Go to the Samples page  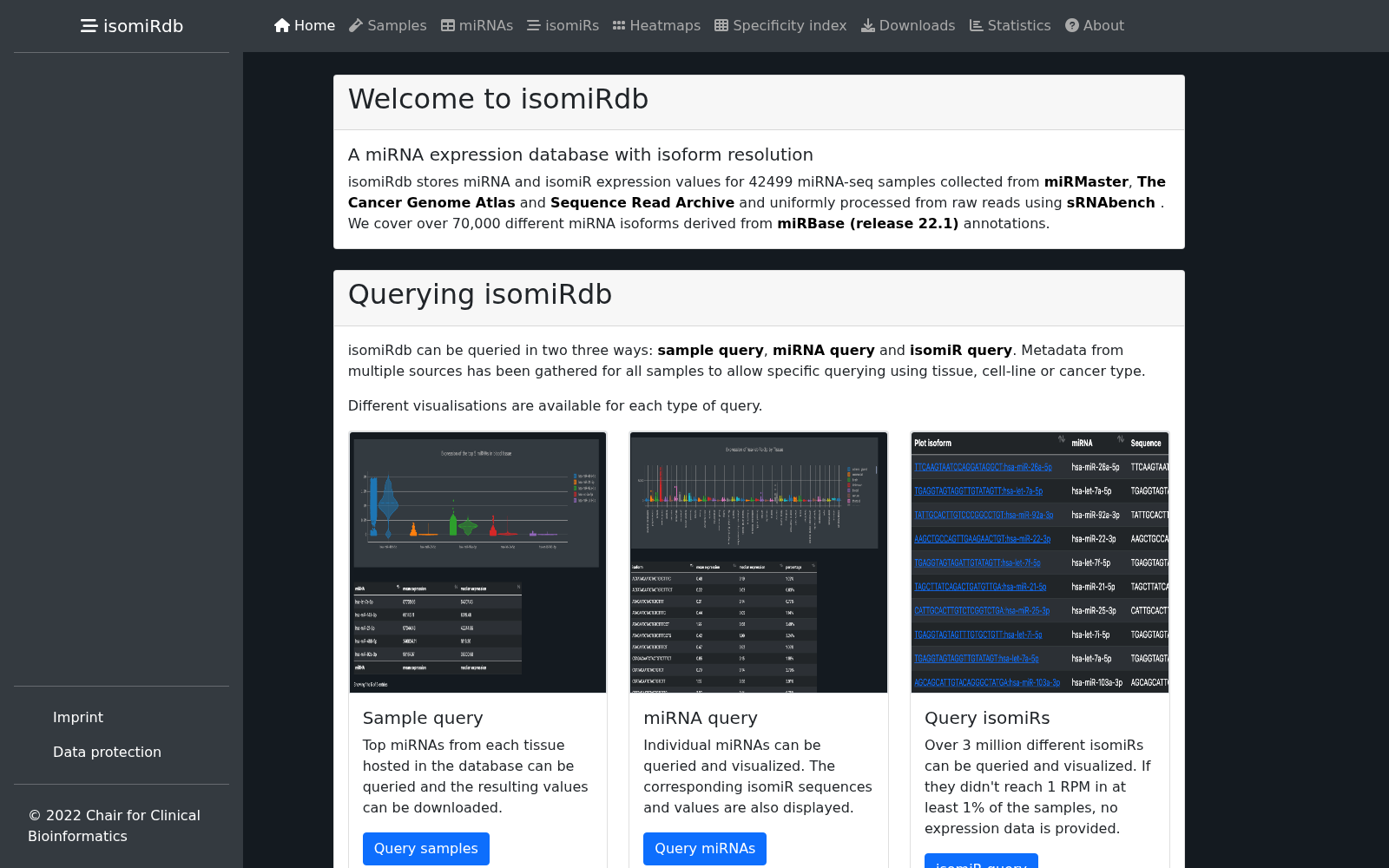pyautogui.click(x=388, y=25)
